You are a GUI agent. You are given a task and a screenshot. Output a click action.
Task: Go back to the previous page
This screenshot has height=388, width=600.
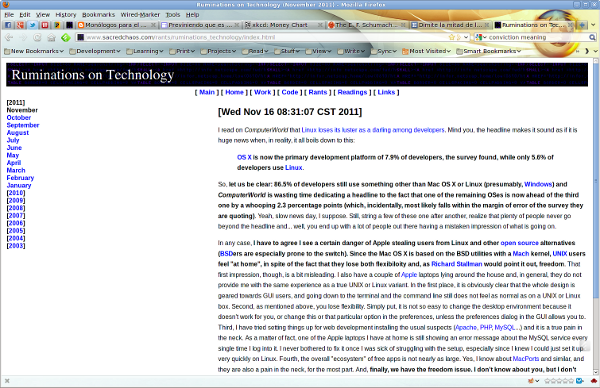[10, 37]
